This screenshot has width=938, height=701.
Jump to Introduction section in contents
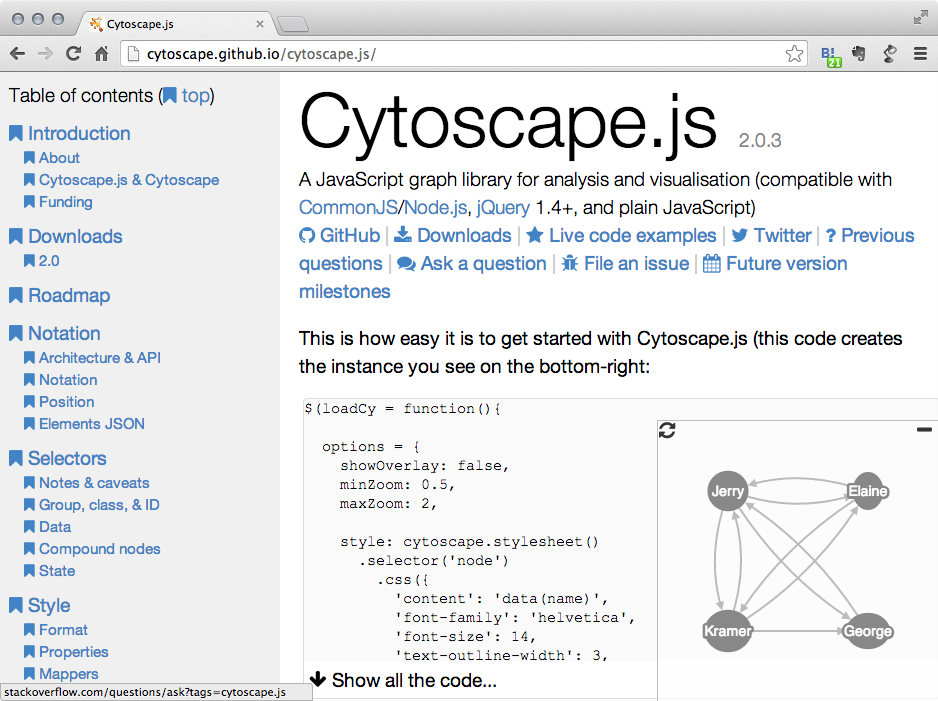[x=79, y=134]
